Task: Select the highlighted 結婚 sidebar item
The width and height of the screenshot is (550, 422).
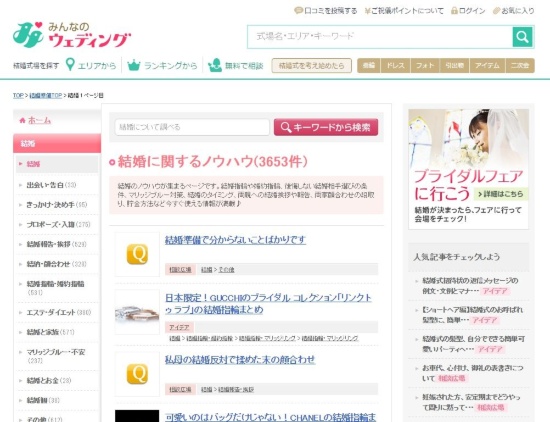Action: tap(57, 164)
